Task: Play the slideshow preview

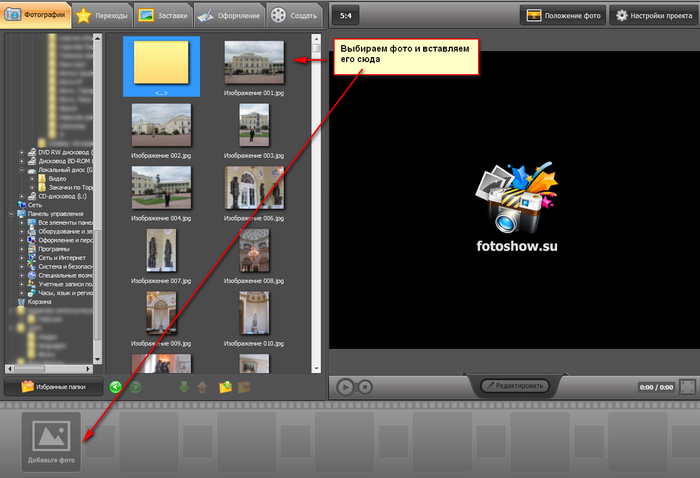Action: (x=345, y=387)
